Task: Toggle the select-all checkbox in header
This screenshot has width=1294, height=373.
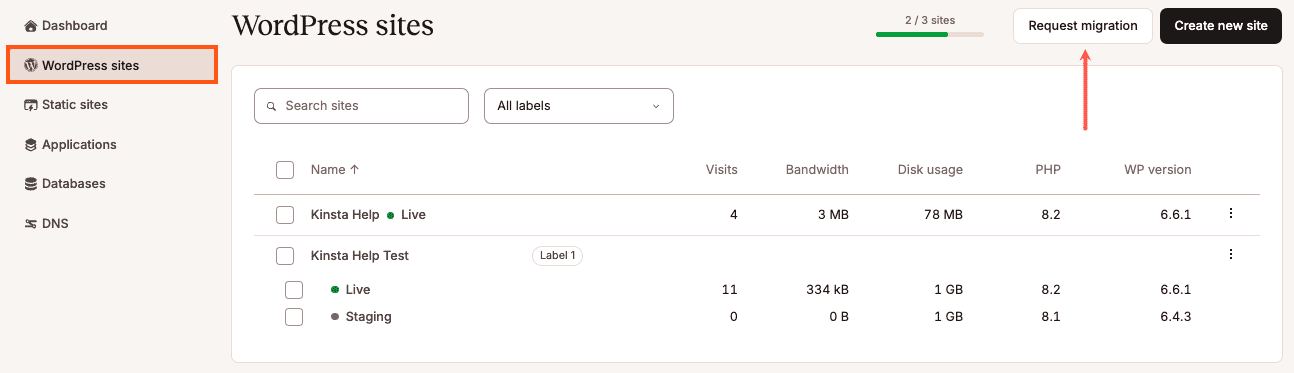Action: (x=285, y=170)
